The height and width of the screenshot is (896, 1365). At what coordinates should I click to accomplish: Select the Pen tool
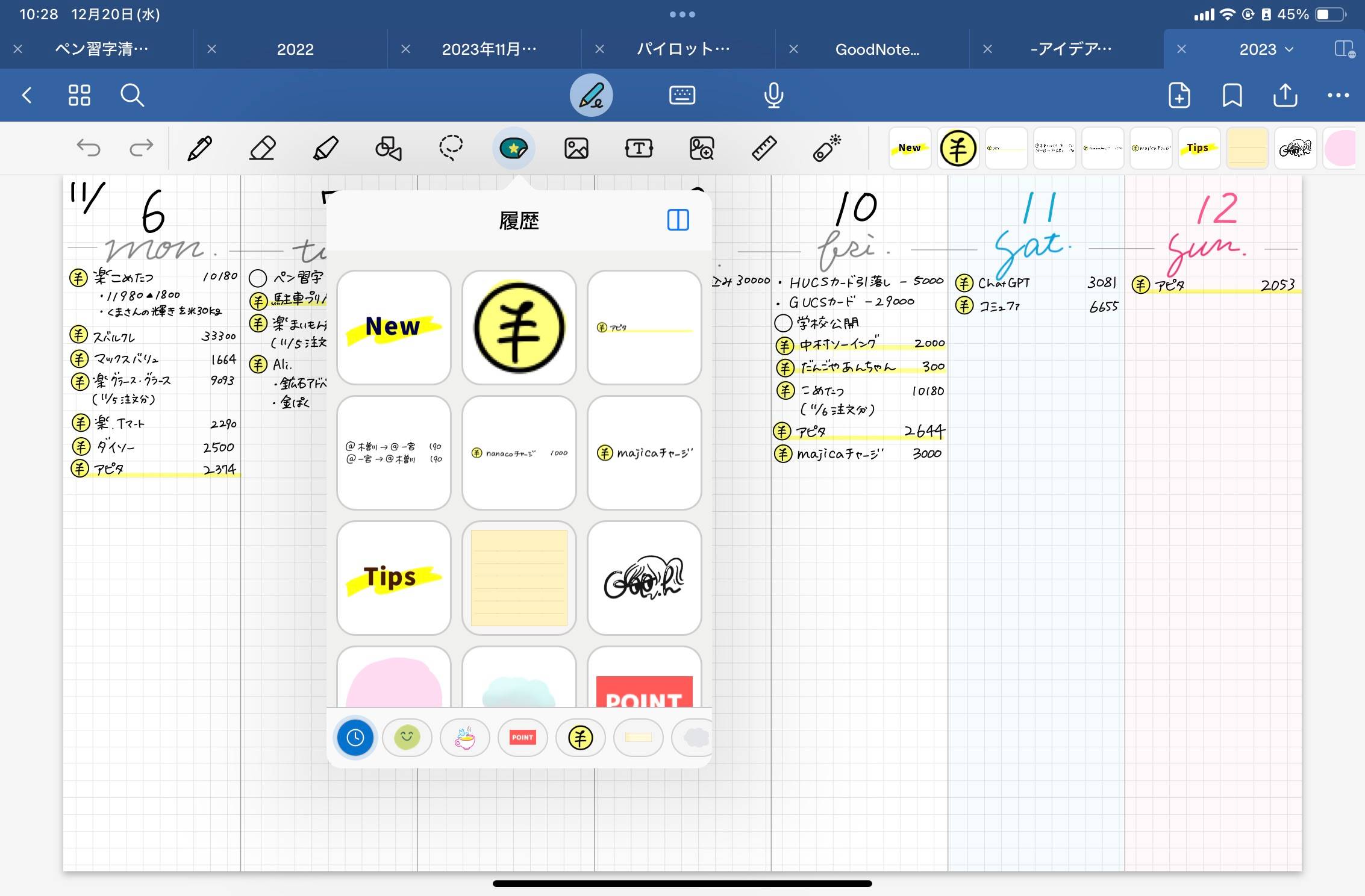tap(199, 148)
